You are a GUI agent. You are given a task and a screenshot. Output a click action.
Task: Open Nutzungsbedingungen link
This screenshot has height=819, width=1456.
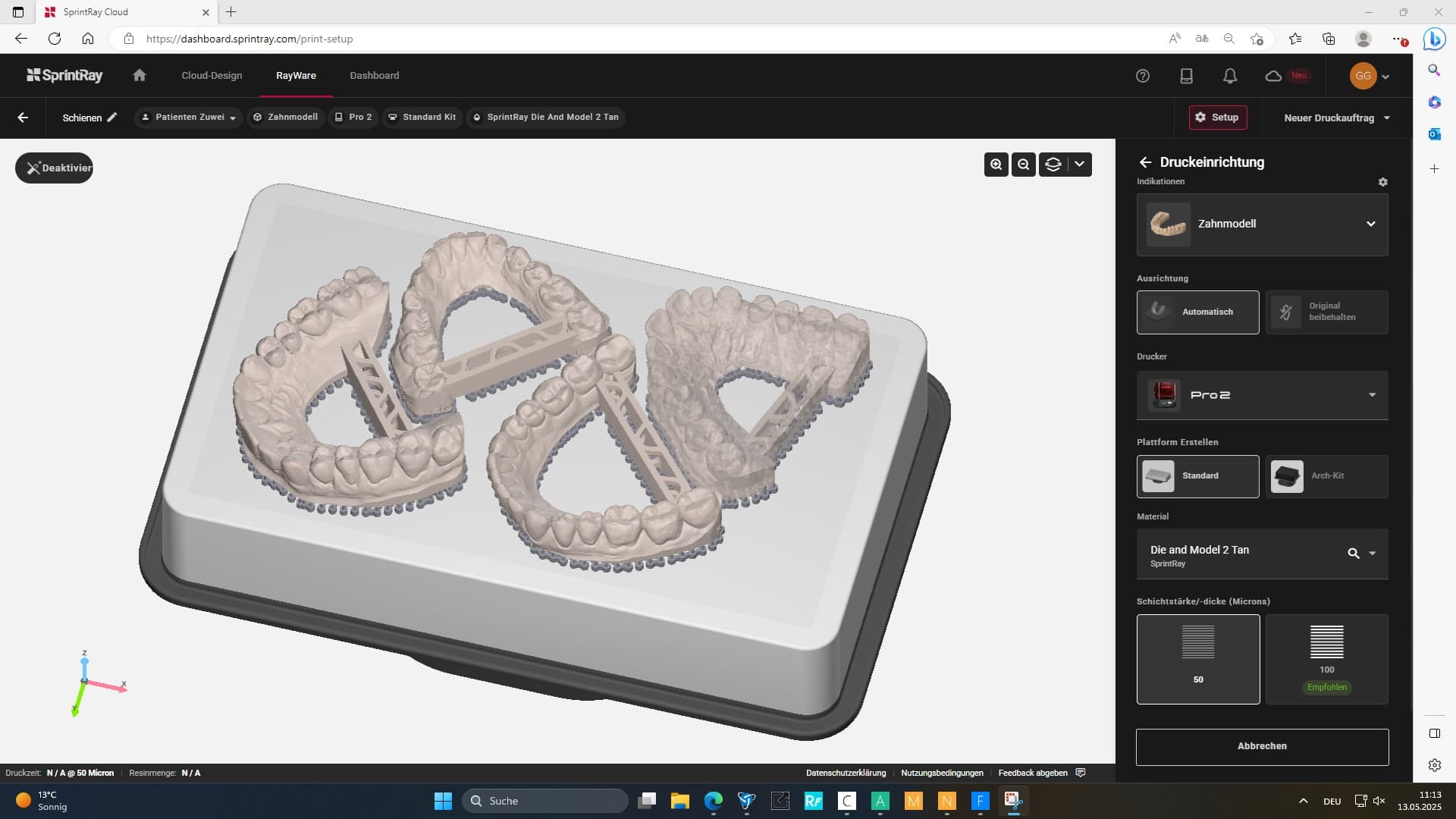942,773
